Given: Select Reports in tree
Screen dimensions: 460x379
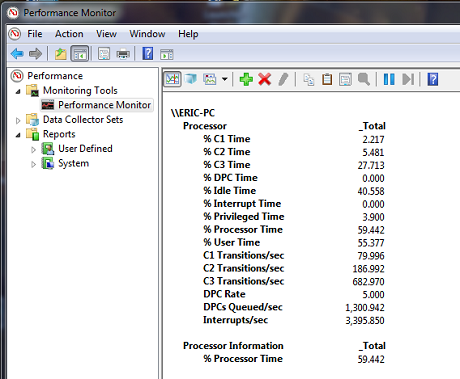Looking at the screenshot, I should tap(59, 134).
